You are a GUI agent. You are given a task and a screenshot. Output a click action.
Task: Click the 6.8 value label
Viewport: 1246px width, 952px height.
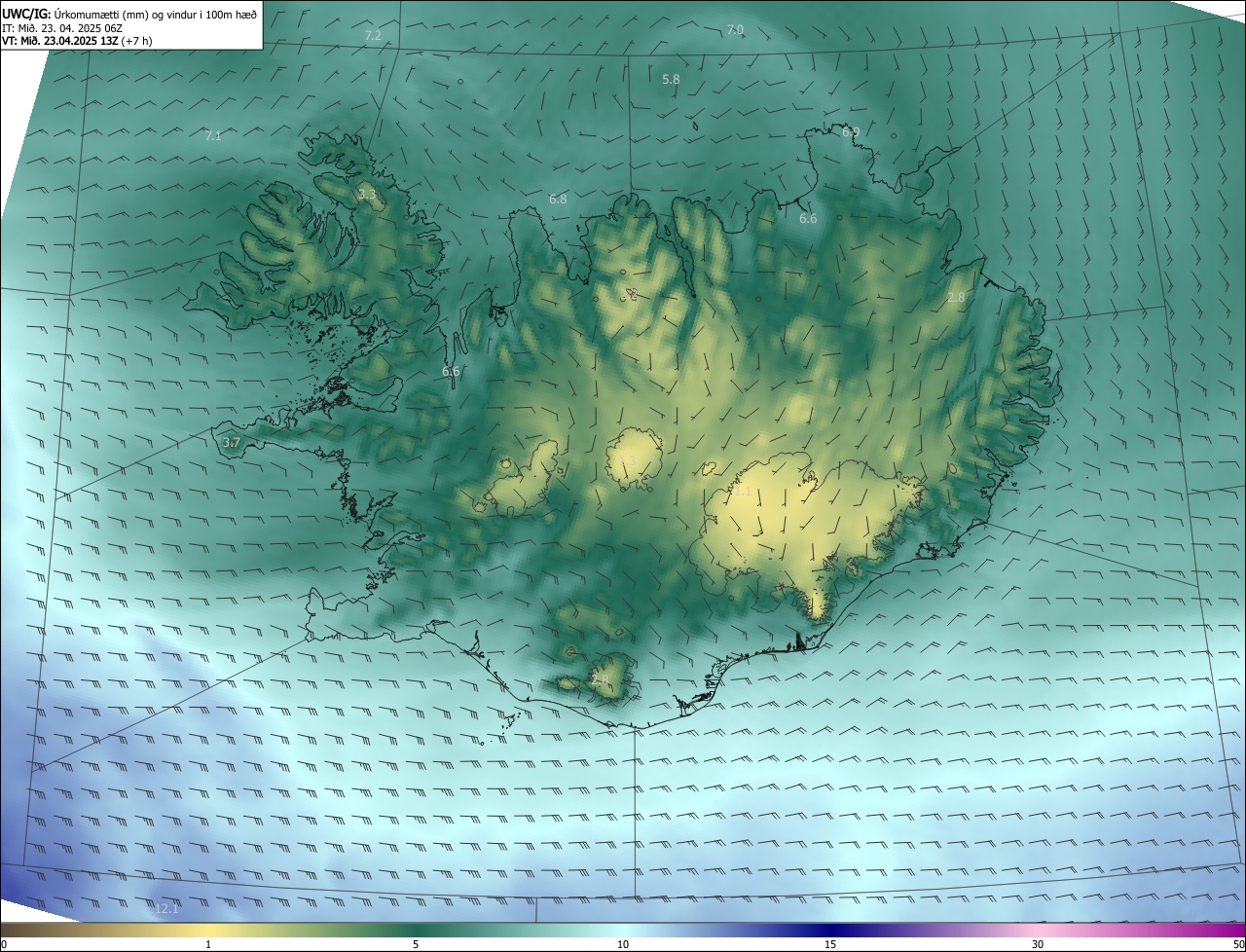point(558,199)
